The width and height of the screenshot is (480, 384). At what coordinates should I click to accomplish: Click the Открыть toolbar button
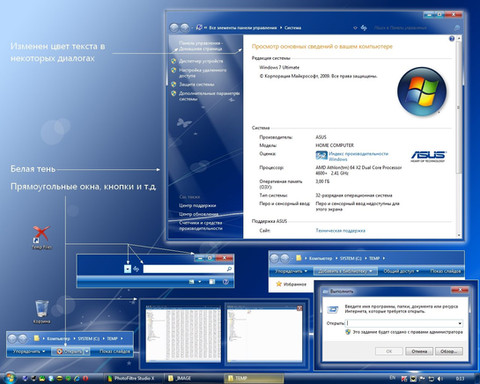(68, 352)
